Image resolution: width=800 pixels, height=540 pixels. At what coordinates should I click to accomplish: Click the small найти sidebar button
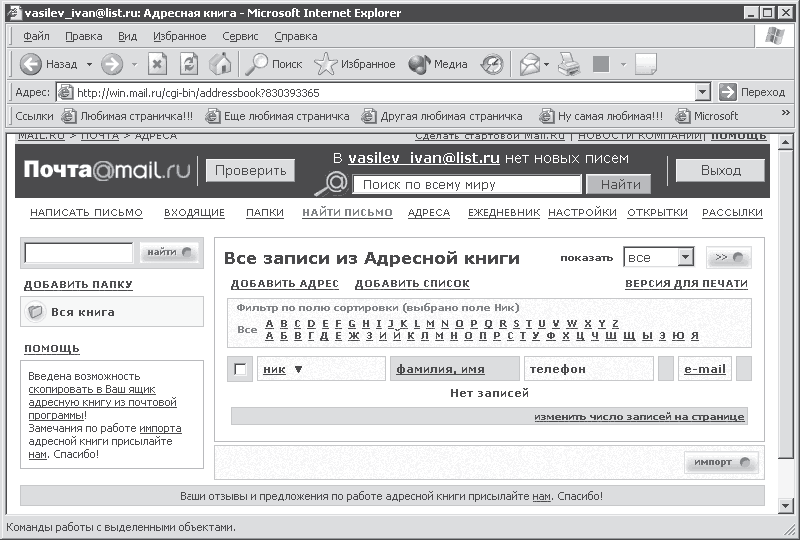[x=169, y=252]
